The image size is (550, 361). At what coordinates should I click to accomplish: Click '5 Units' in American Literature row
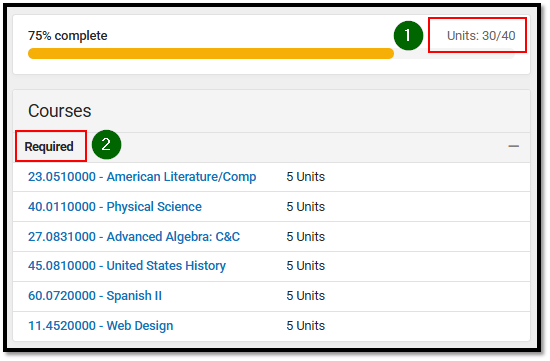pos(306,177)
